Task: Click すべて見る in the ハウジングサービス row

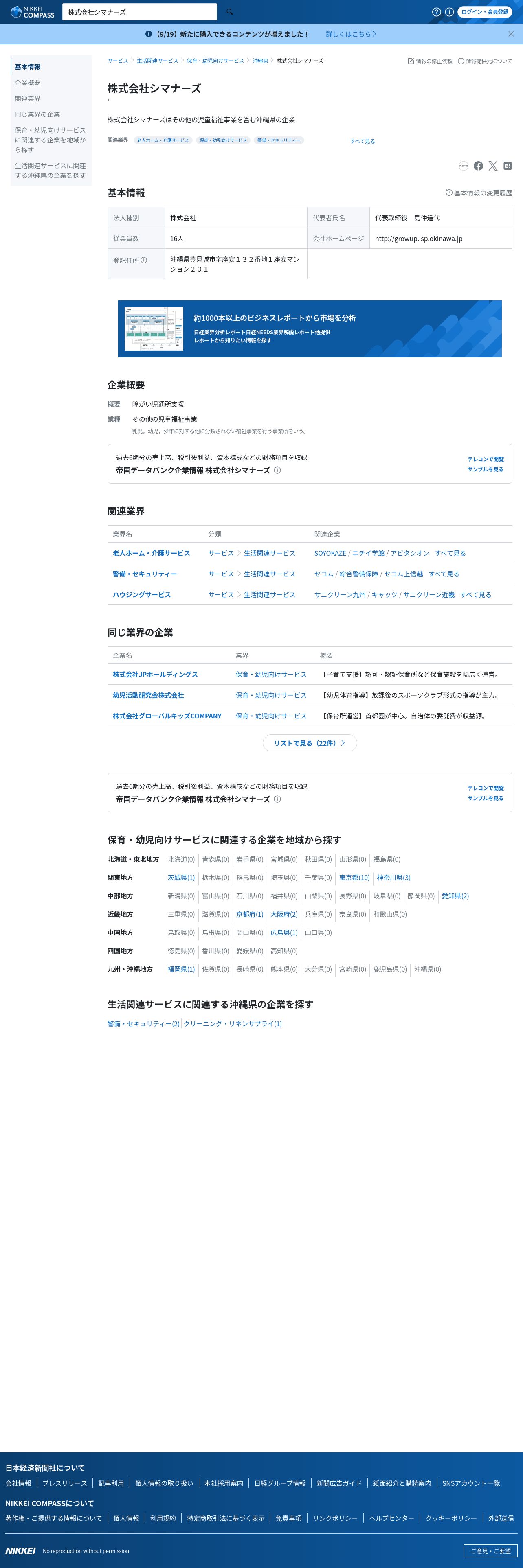Action: pos(475,595)
